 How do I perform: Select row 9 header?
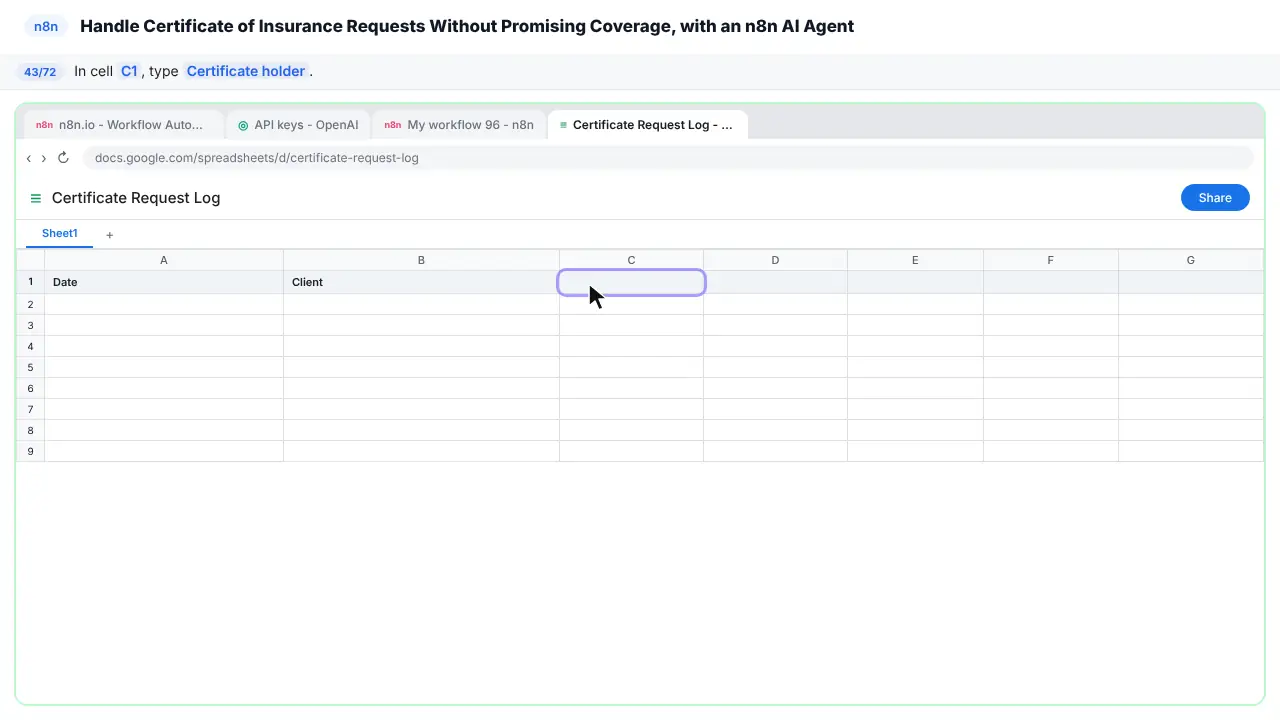point(31,451)
